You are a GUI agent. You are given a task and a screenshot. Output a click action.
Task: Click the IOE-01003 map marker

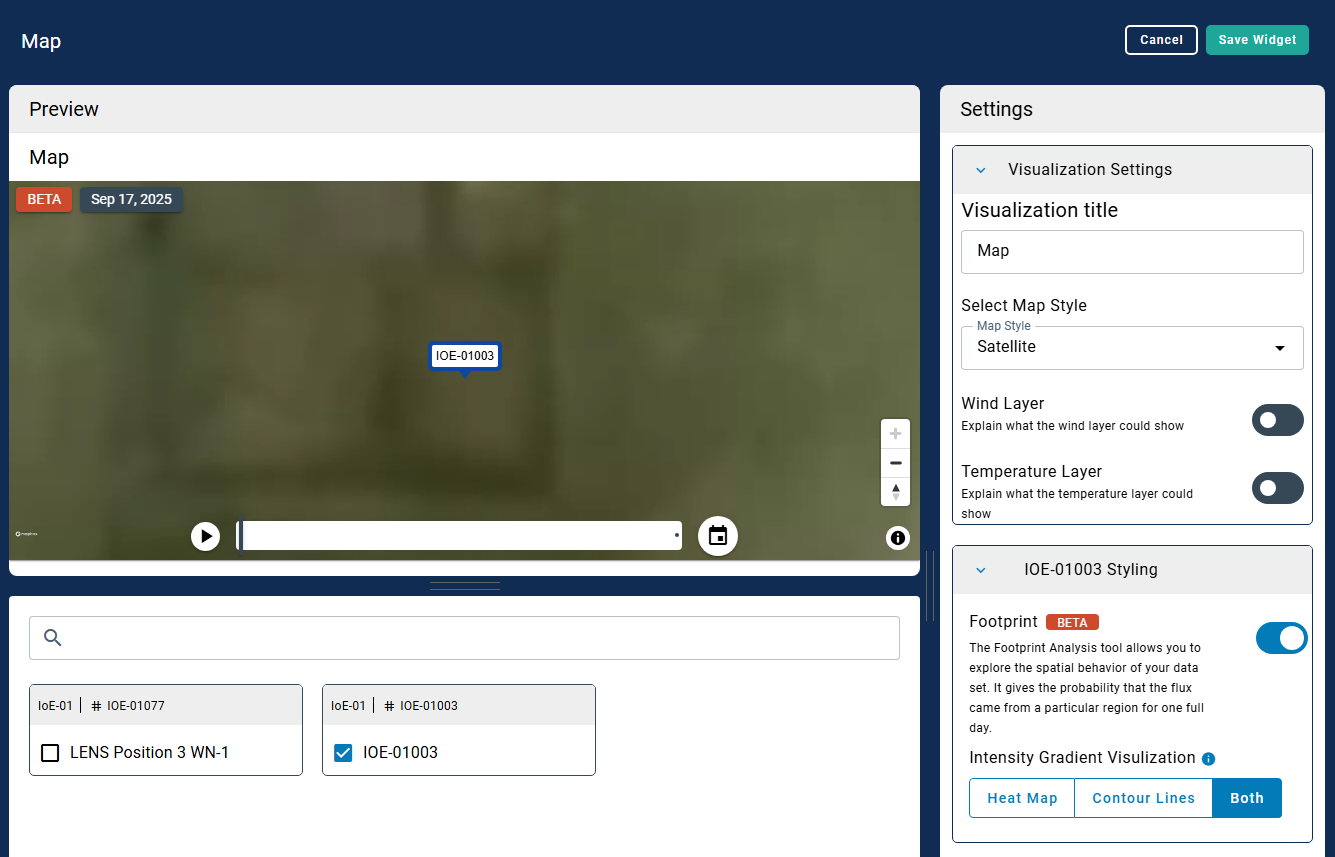tap(464, 356)
